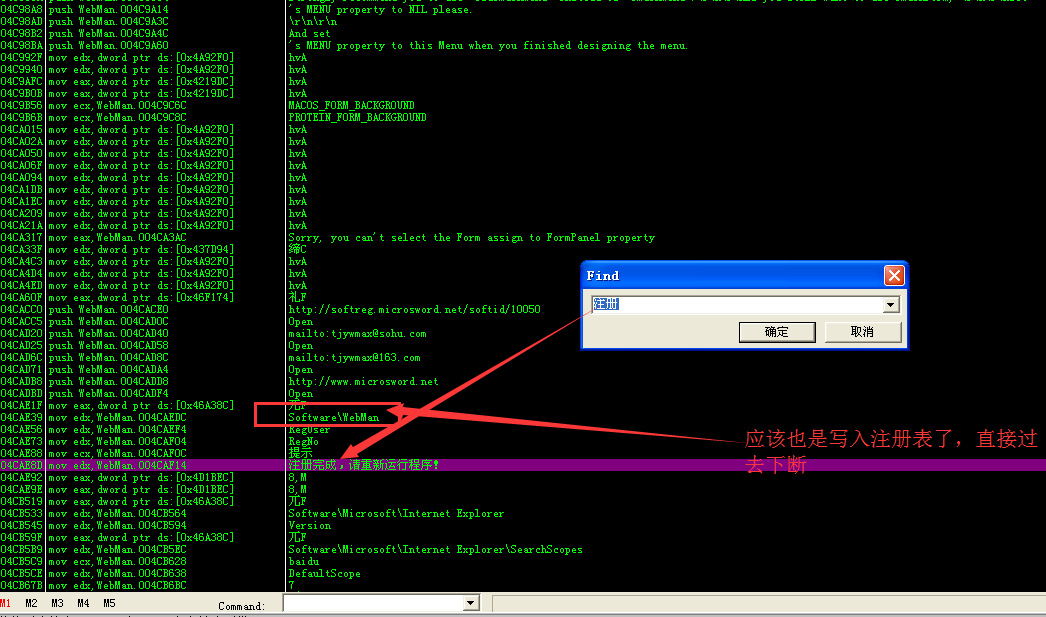Select the mailto:tjywmax@sohu.com row
The width and height of the screenshot is (1046, 617).
pos(356,334)
